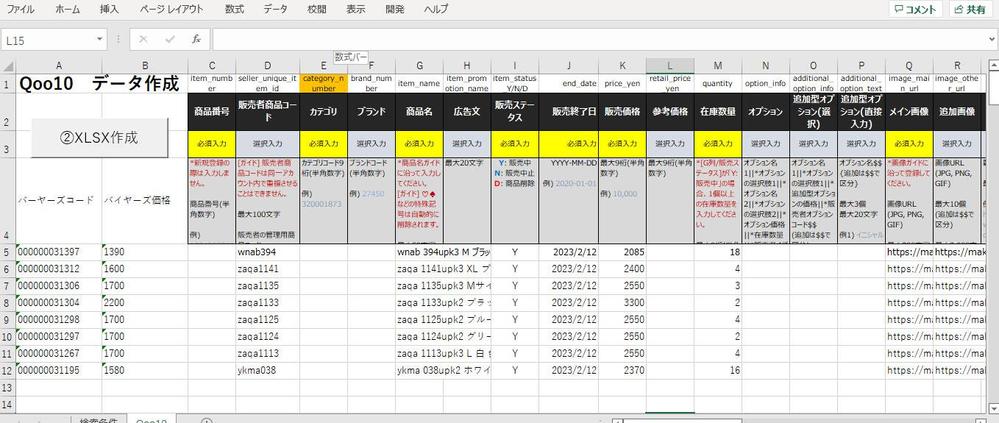Select the 販売価格 header cell
The image size is (999, 423).
(x=622, y=111)
